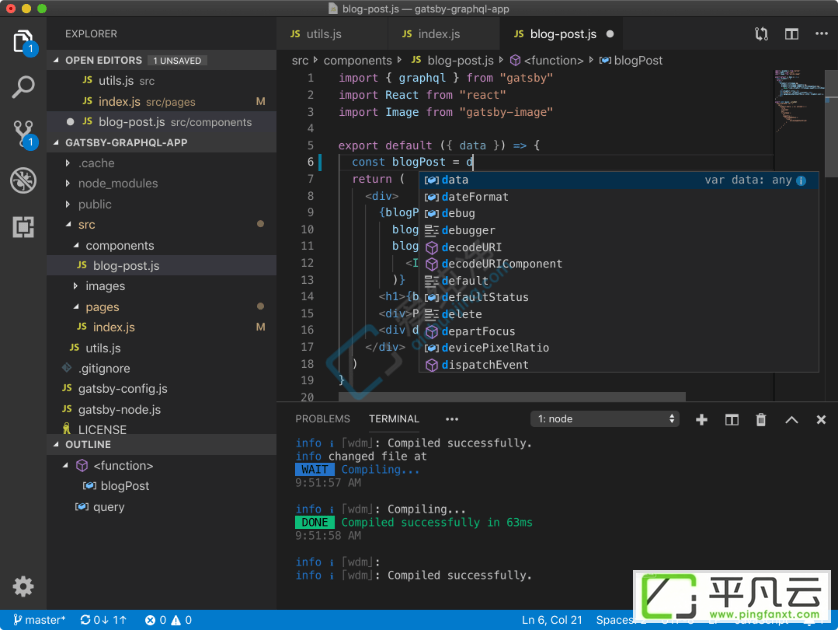Open utils.js src in open editors list
This screenshot has width=838, height=630.
[161, 81]
